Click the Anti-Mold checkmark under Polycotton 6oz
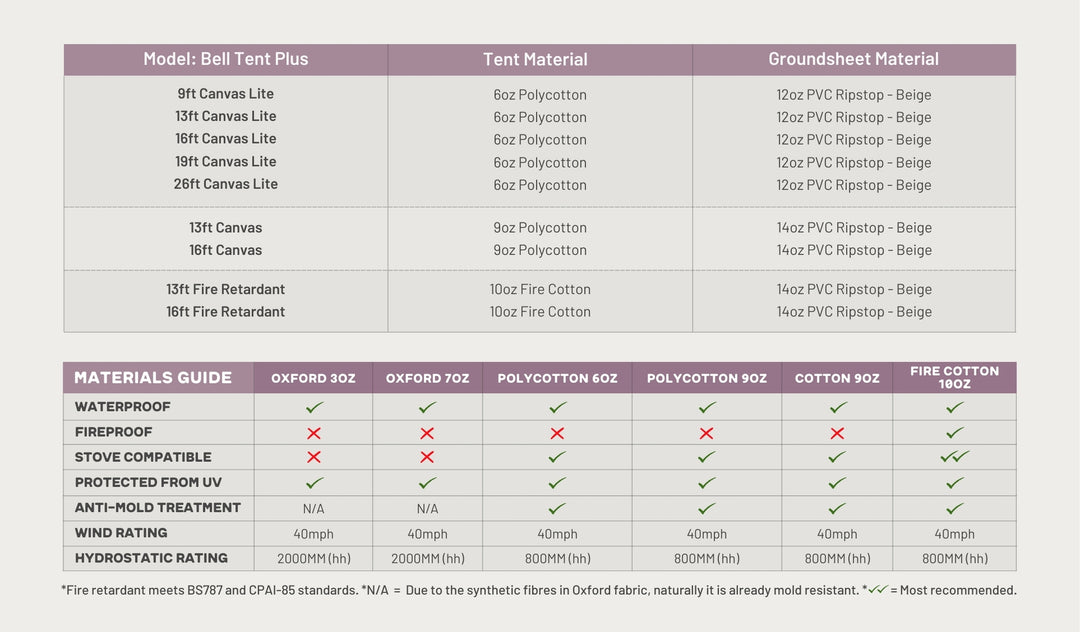Viewport: 1080px width, 632px height. [x=557, y=508]
